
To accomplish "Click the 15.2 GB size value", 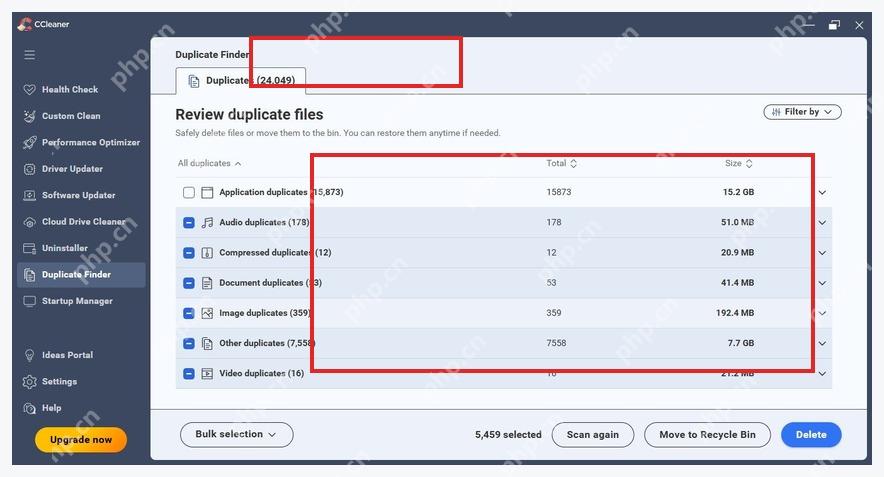I will pyautogui.click(x=738, y=192).
